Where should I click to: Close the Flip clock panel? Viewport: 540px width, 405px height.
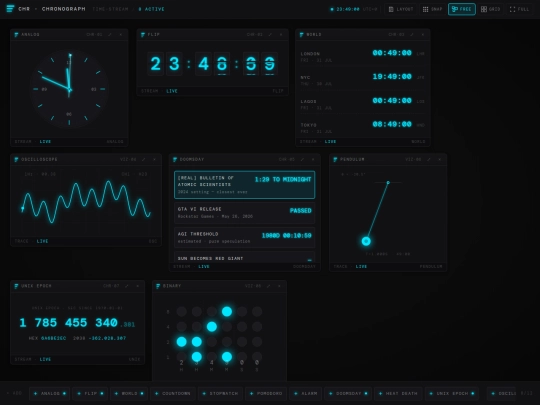coord(281,34)
